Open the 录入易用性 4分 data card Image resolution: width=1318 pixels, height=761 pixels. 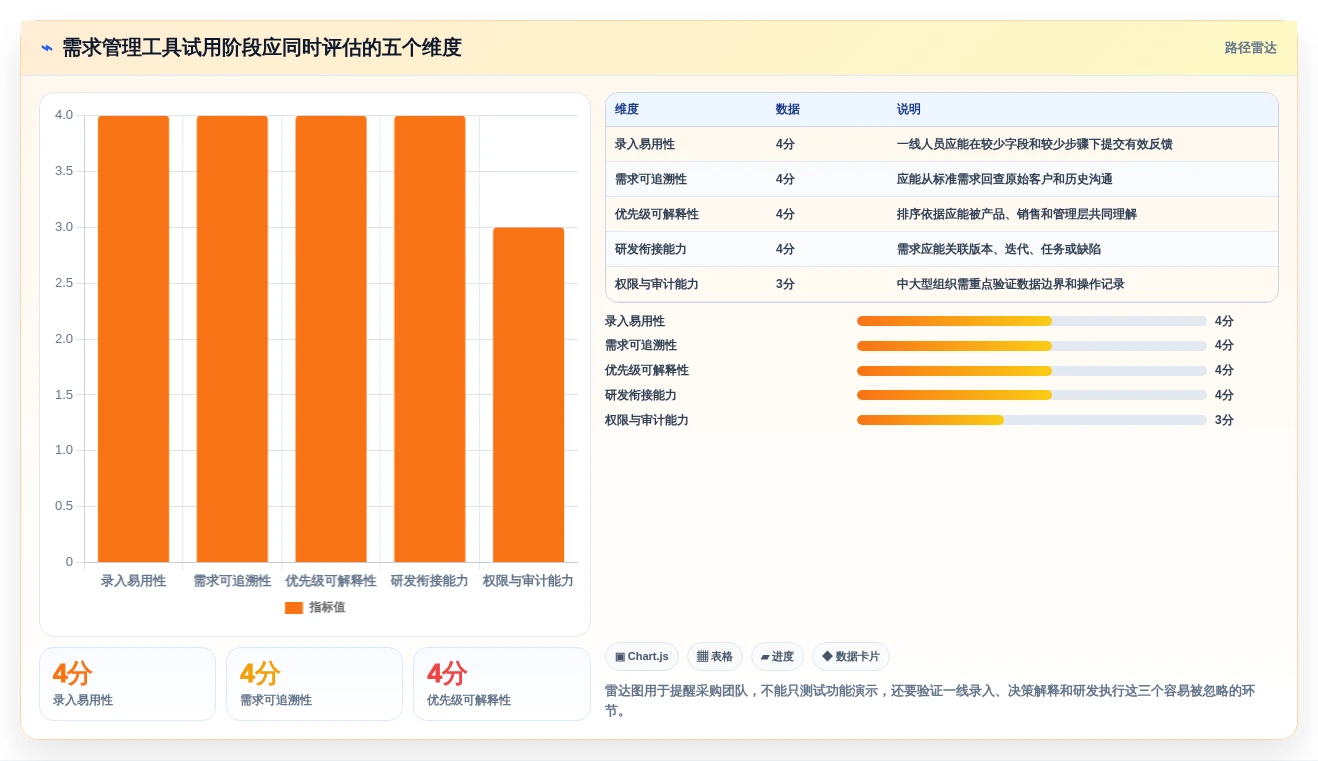coord(127,684)
